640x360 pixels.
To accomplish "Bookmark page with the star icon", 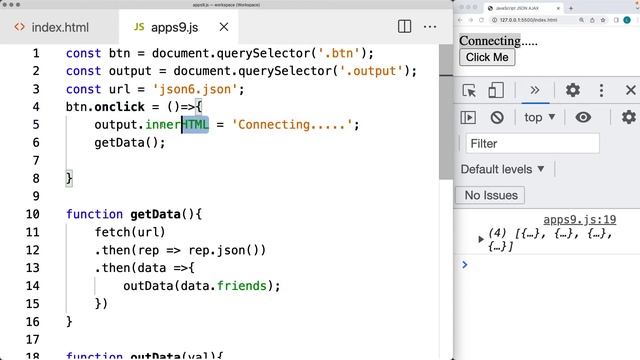I will tap(603, 20).
